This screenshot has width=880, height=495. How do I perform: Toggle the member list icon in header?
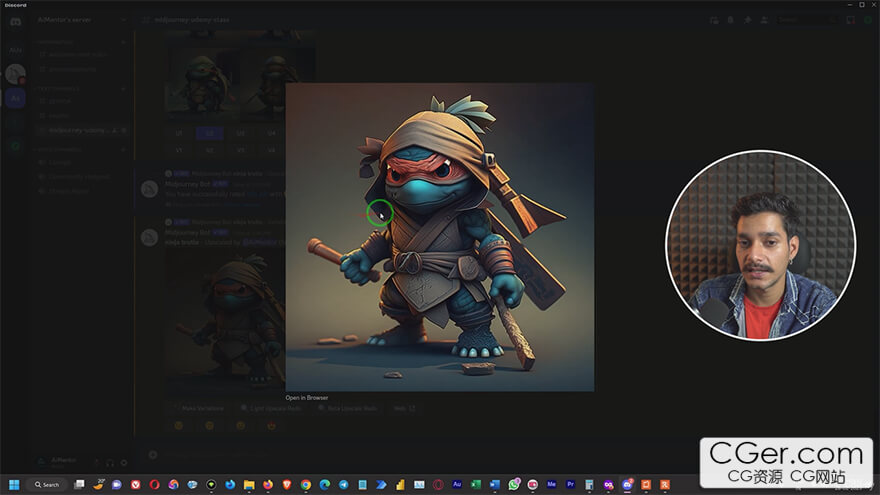tap(764, 20)
